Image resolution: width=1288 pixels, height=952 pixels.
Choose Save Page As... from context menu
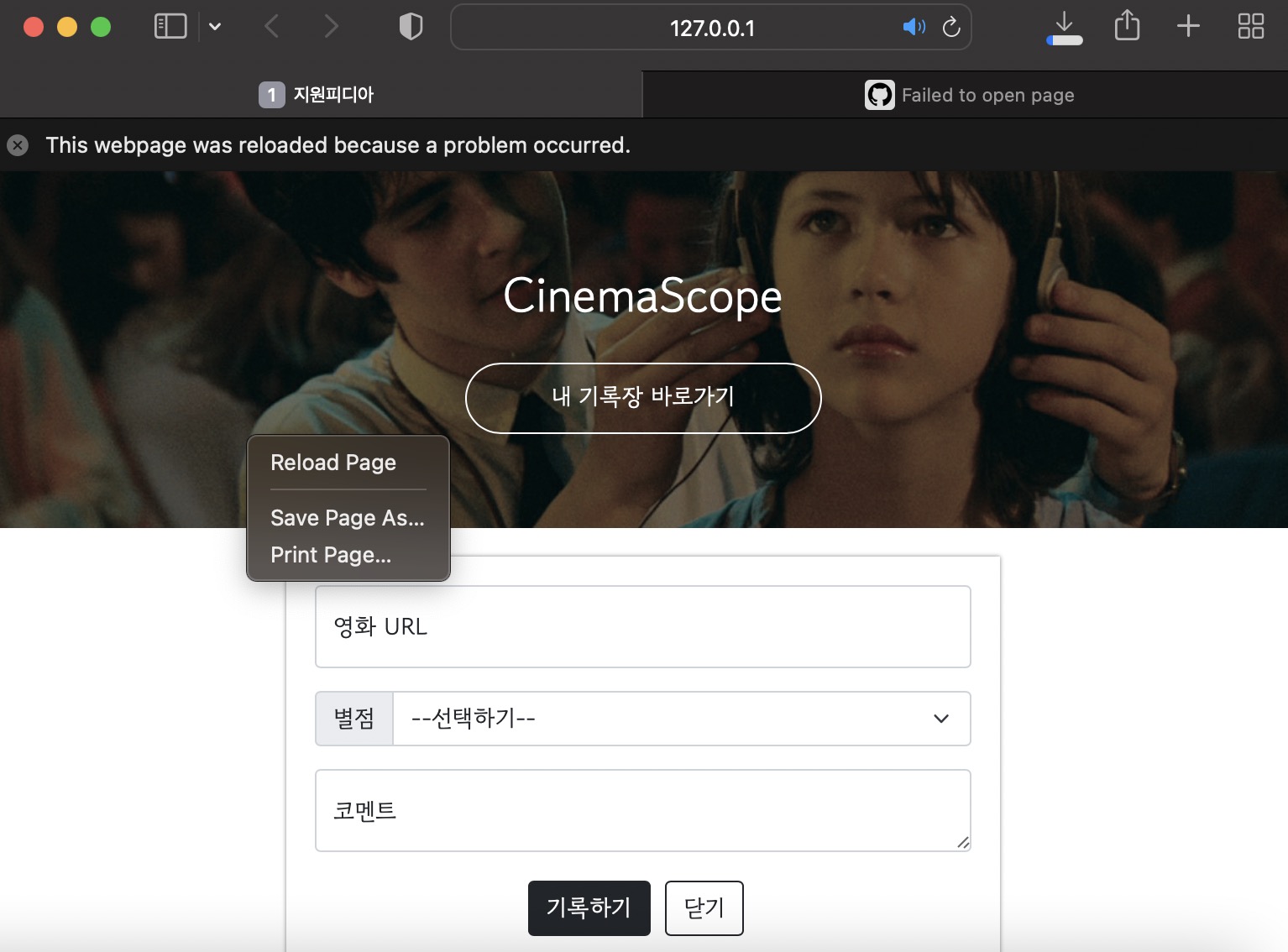click(x=348, y=518)
